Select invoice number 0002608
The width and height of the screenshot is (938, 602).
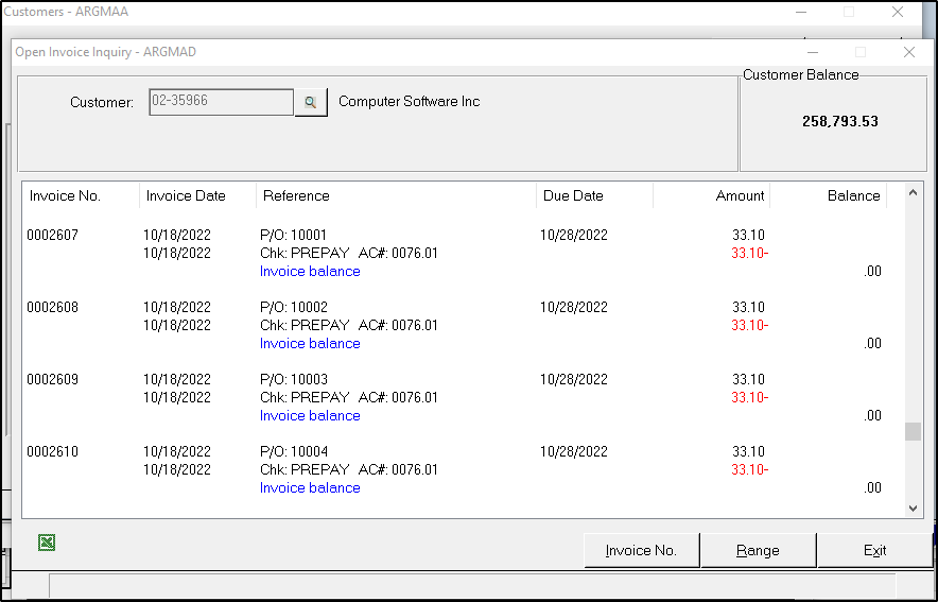[x=53, y=307]
